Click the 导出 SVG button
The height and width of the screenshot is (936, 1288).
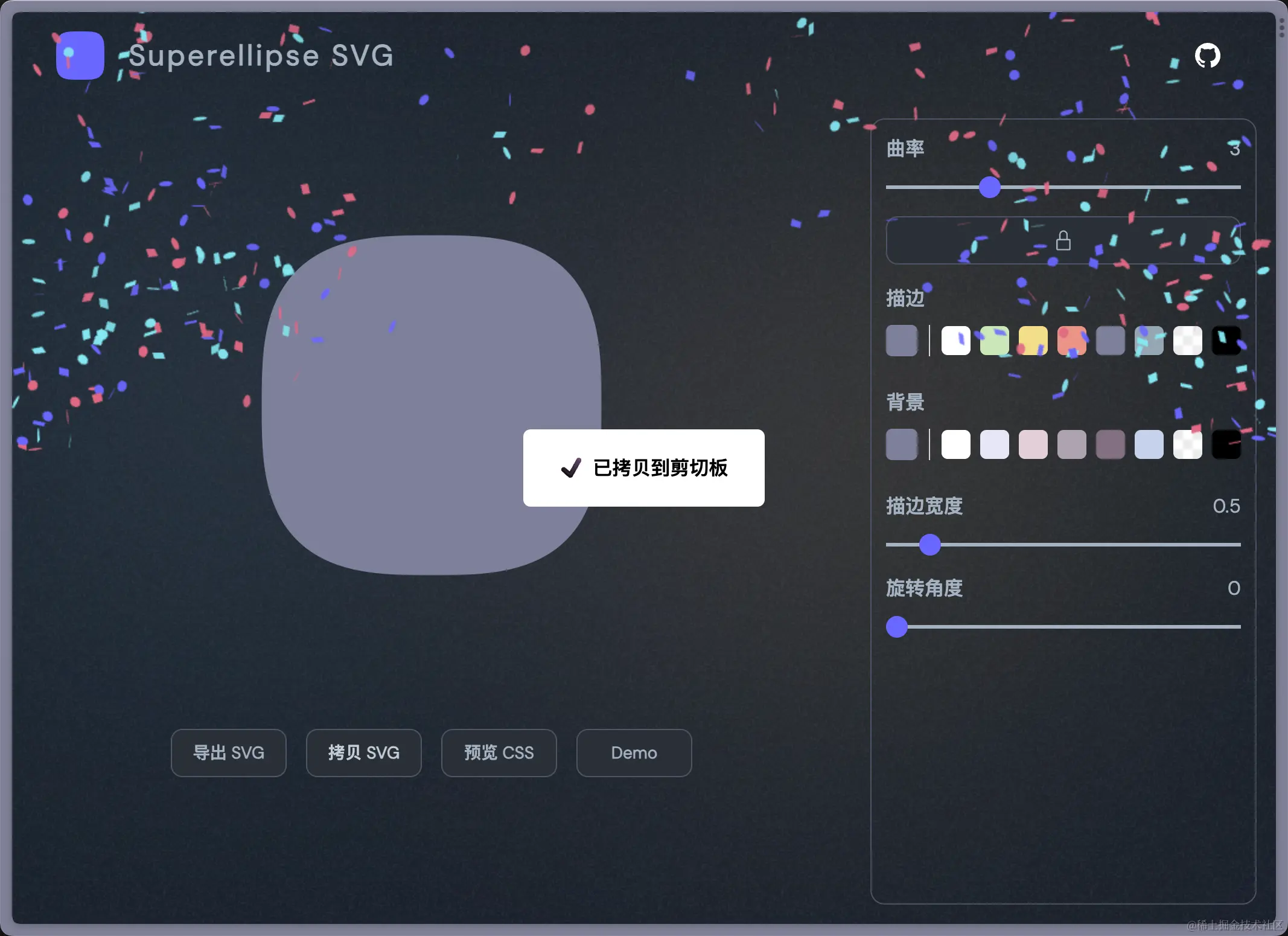(228, 752)
